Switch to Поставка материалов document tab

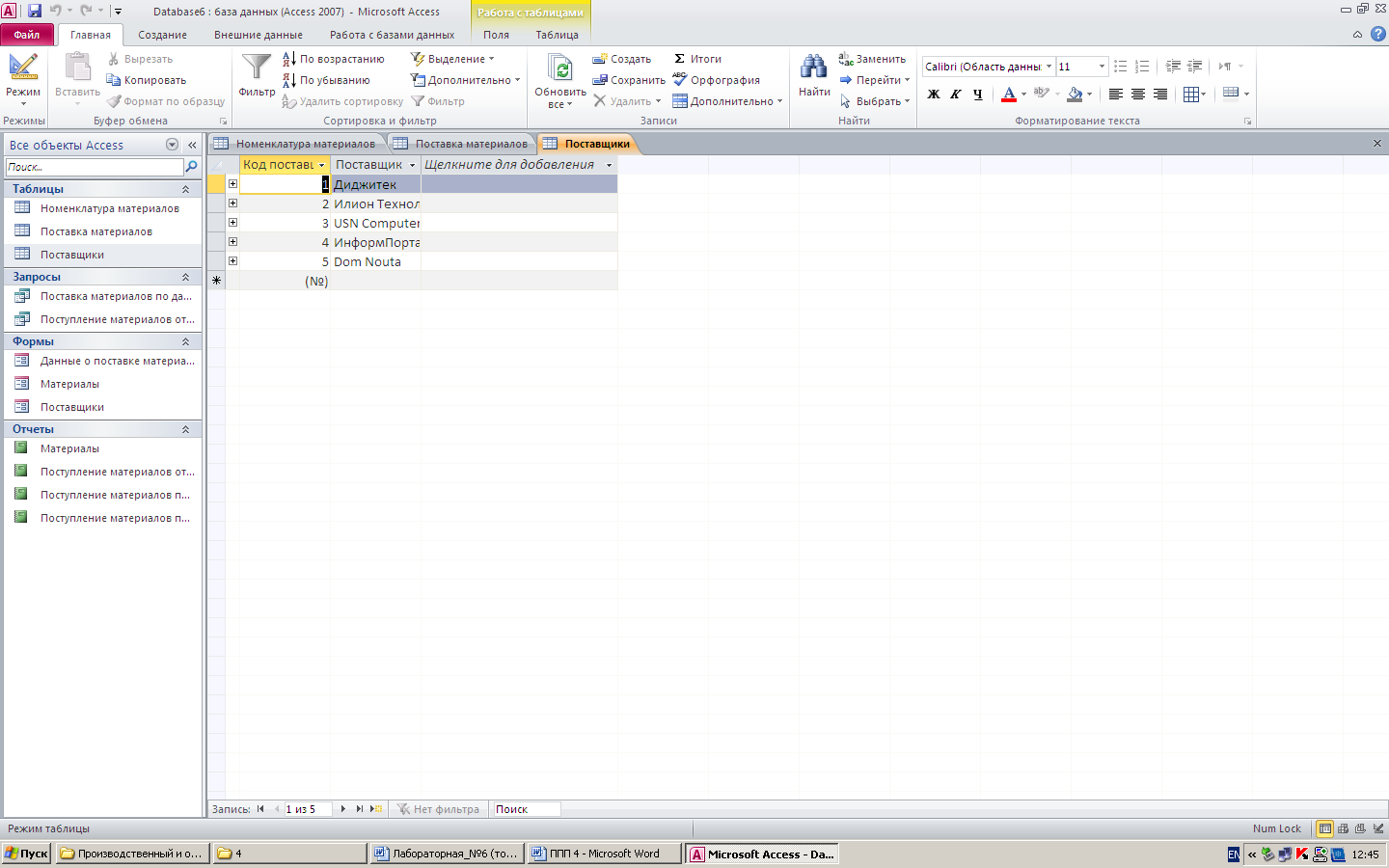coord(461,144)
